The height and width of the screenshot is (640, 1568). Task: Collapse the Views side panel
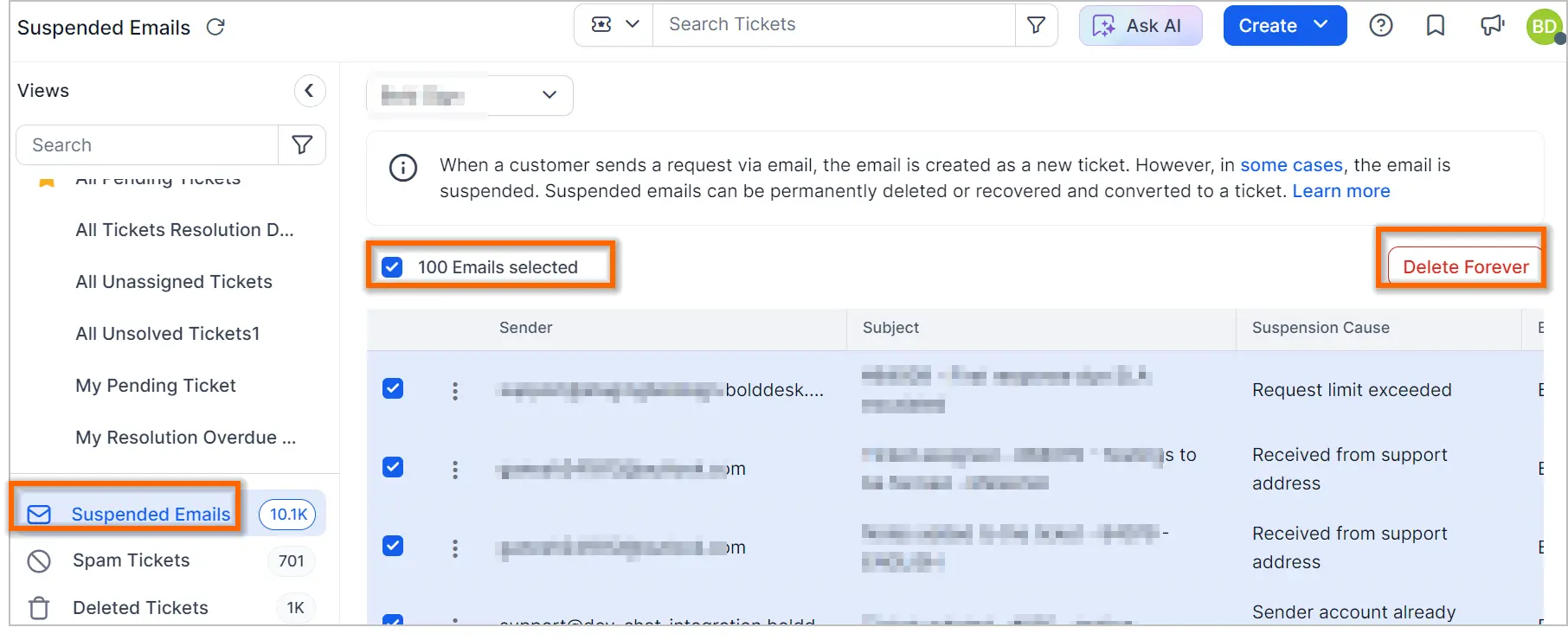point(310,91)
